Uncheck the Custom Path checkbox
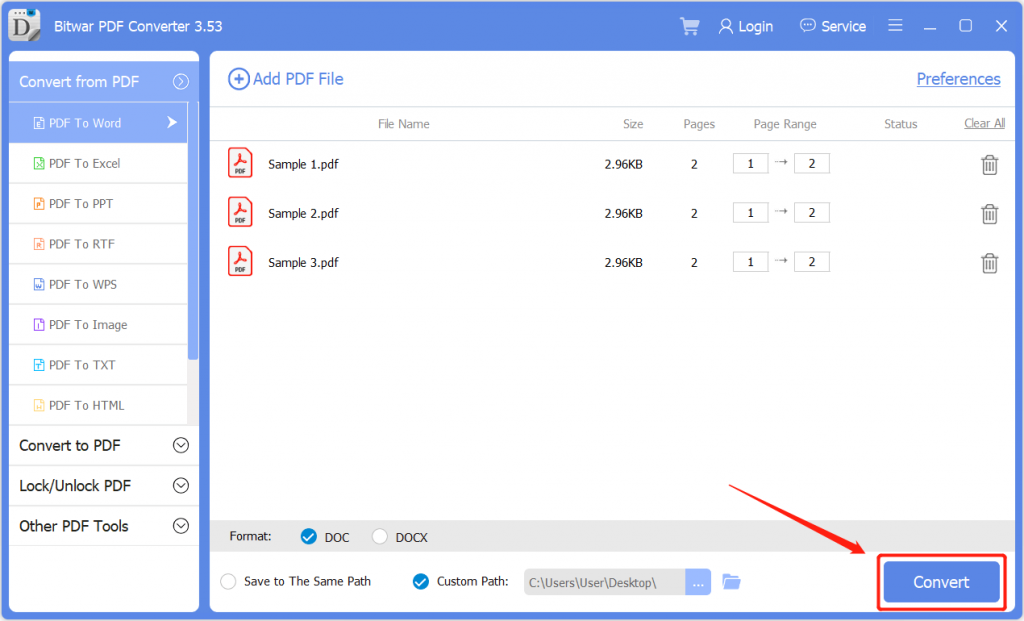The width and height of the screenshot is (1024, 621). coord(420,581)
